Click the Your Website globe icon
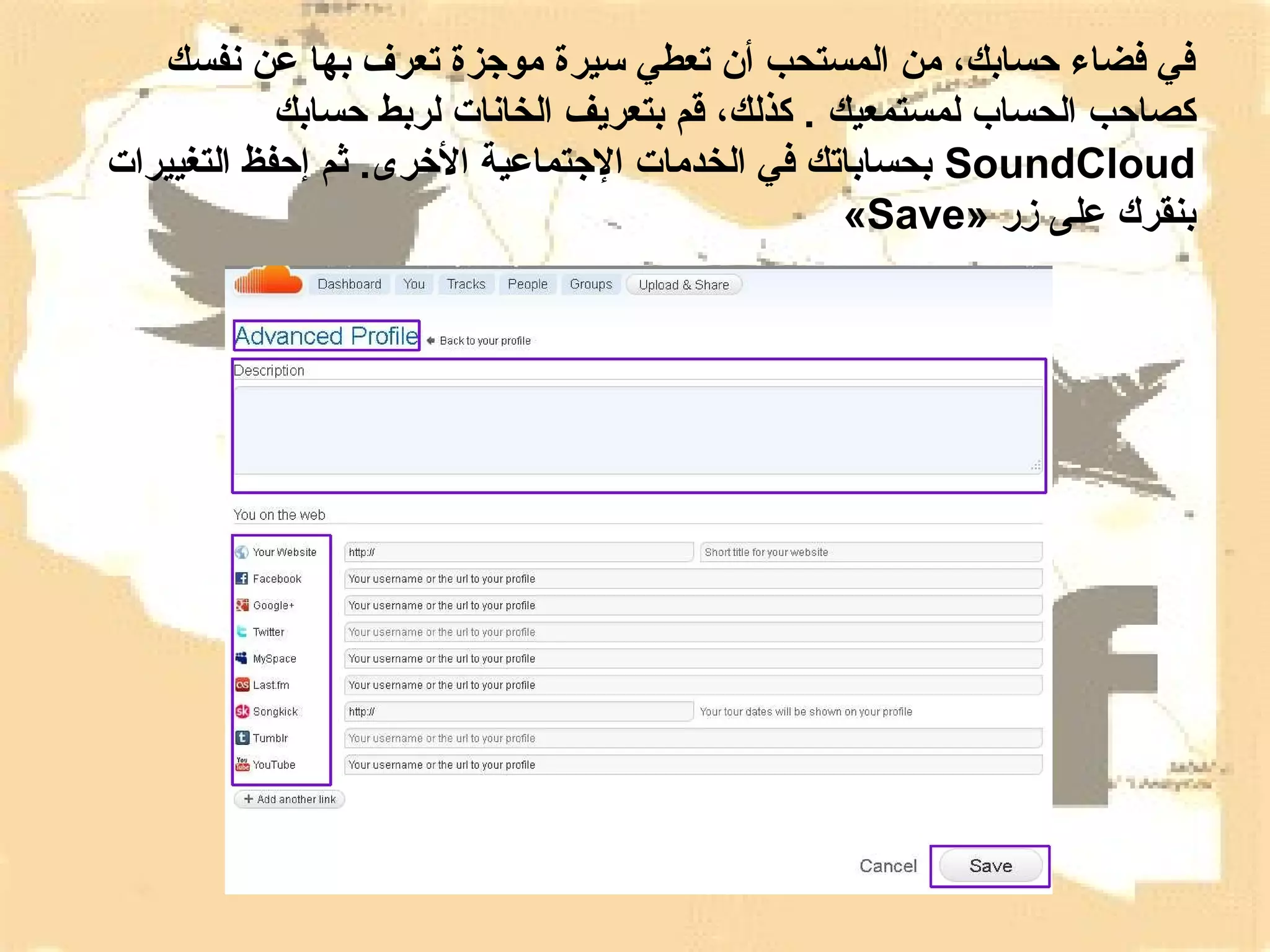 (x=242, y=552)
